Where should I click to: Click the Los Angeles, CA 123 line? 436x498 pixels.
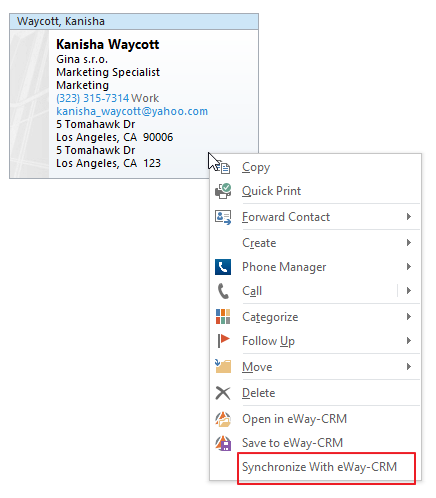click(x=108, y=163)
